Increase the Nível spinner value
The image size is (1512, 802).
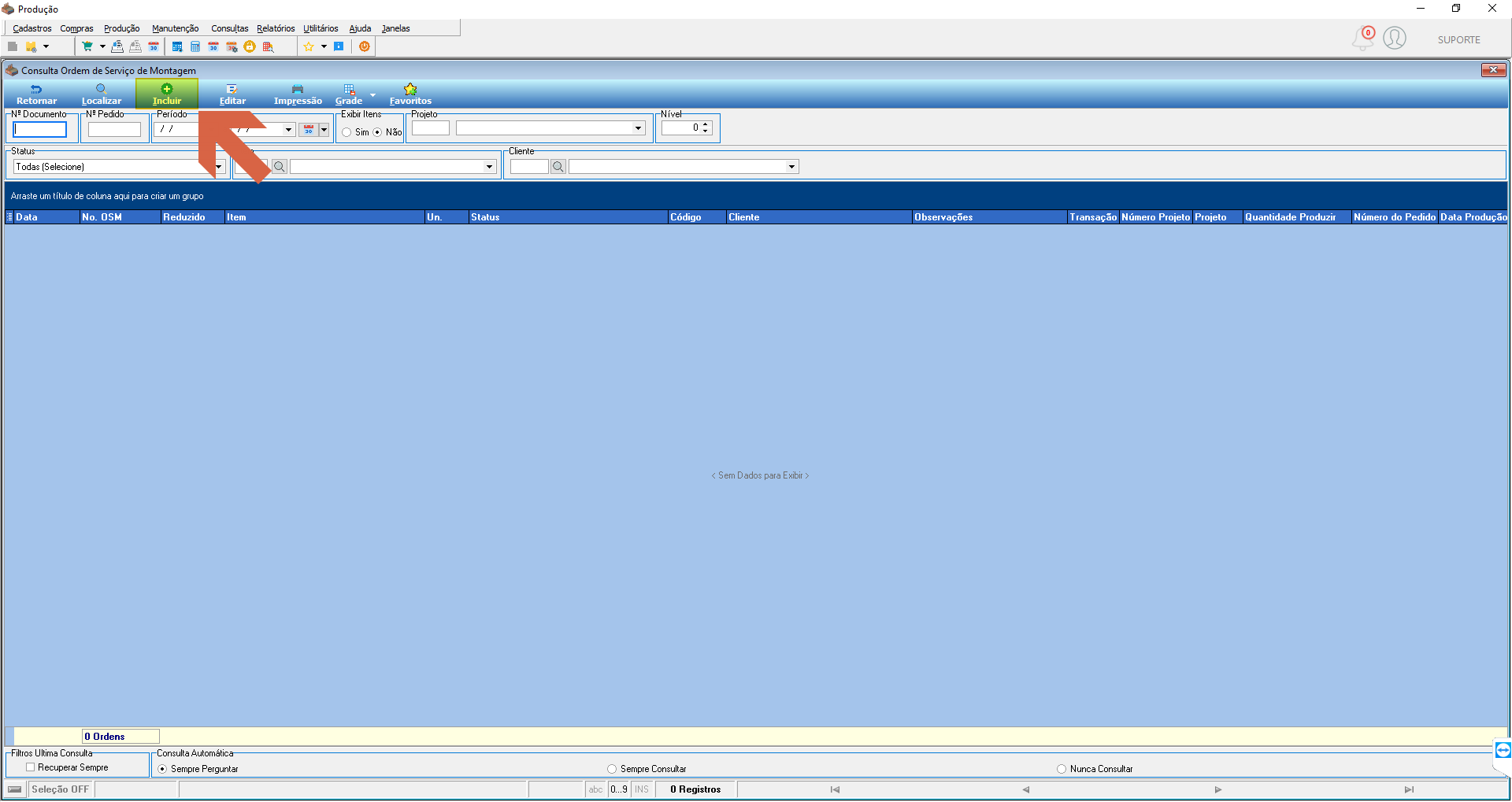pyautogui.click(x=706, y=124)
